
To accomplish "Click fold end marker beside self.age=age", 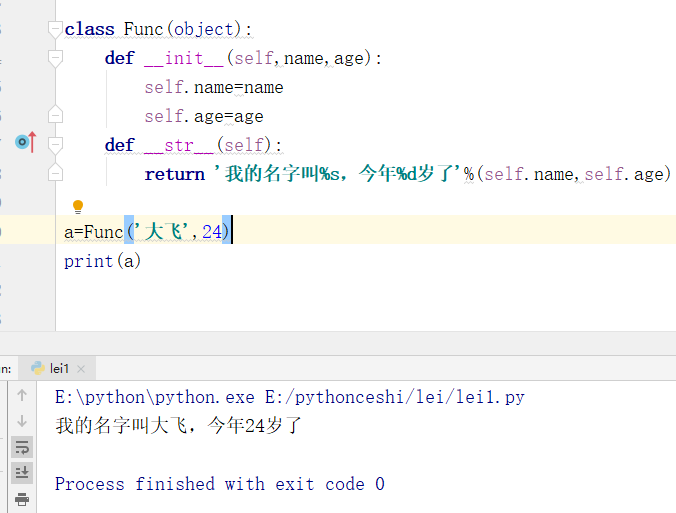I will tap(55, 114).
